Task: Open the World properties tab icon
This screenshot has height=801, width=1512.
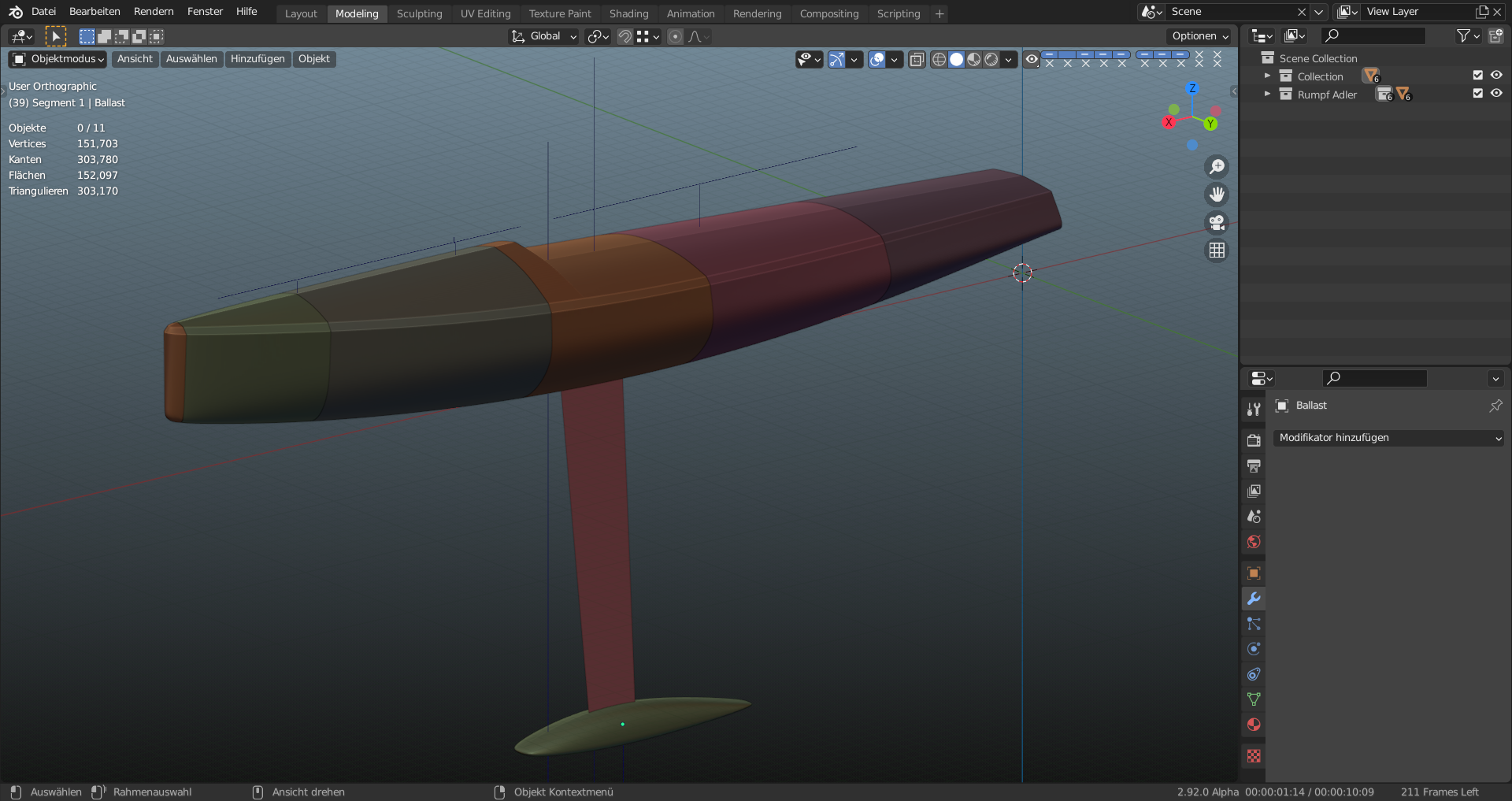Action: pos(1254,542)
